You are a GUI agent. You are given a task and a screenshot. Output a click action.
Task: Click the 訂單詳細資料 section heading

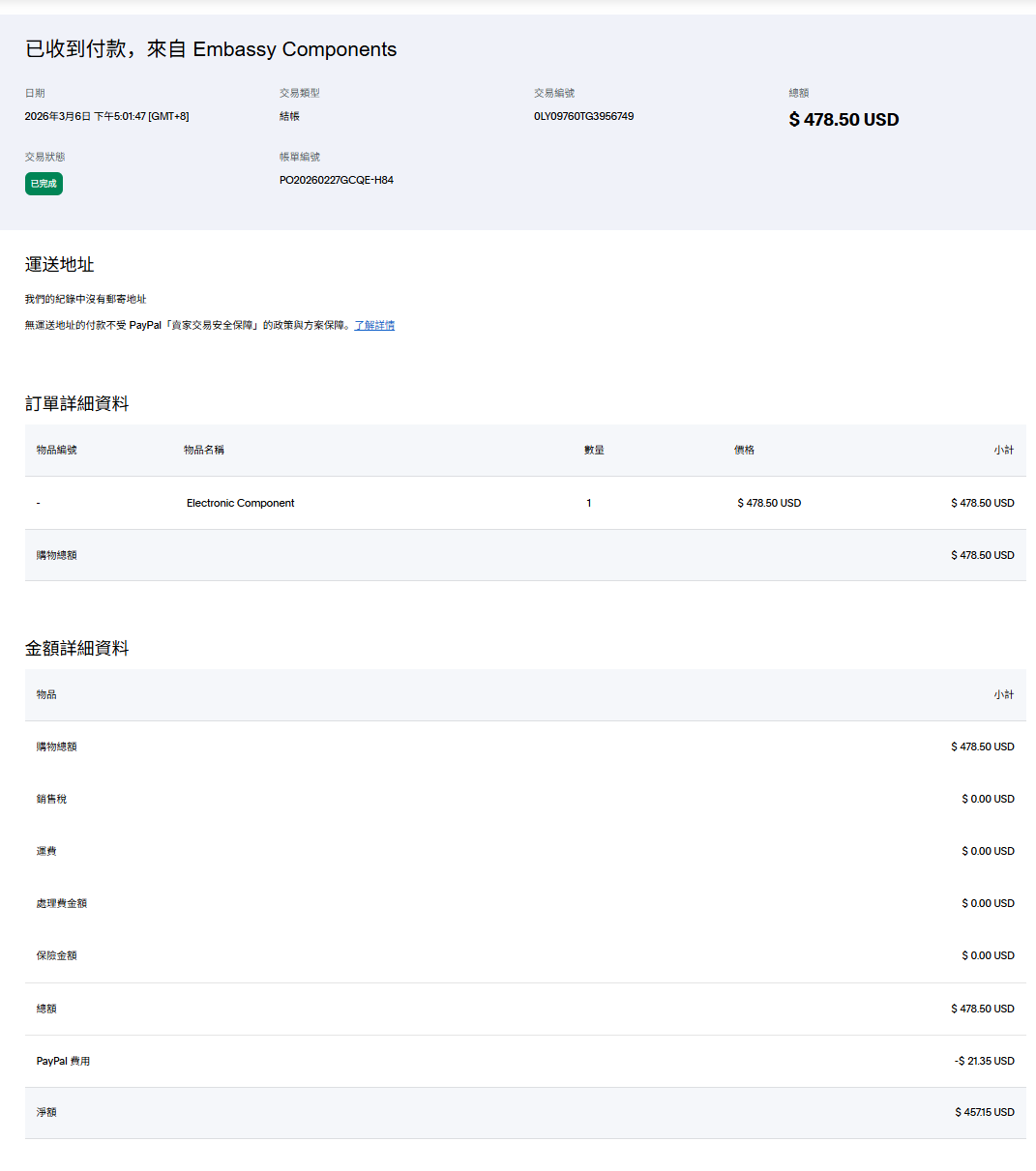tap(76, 404)
